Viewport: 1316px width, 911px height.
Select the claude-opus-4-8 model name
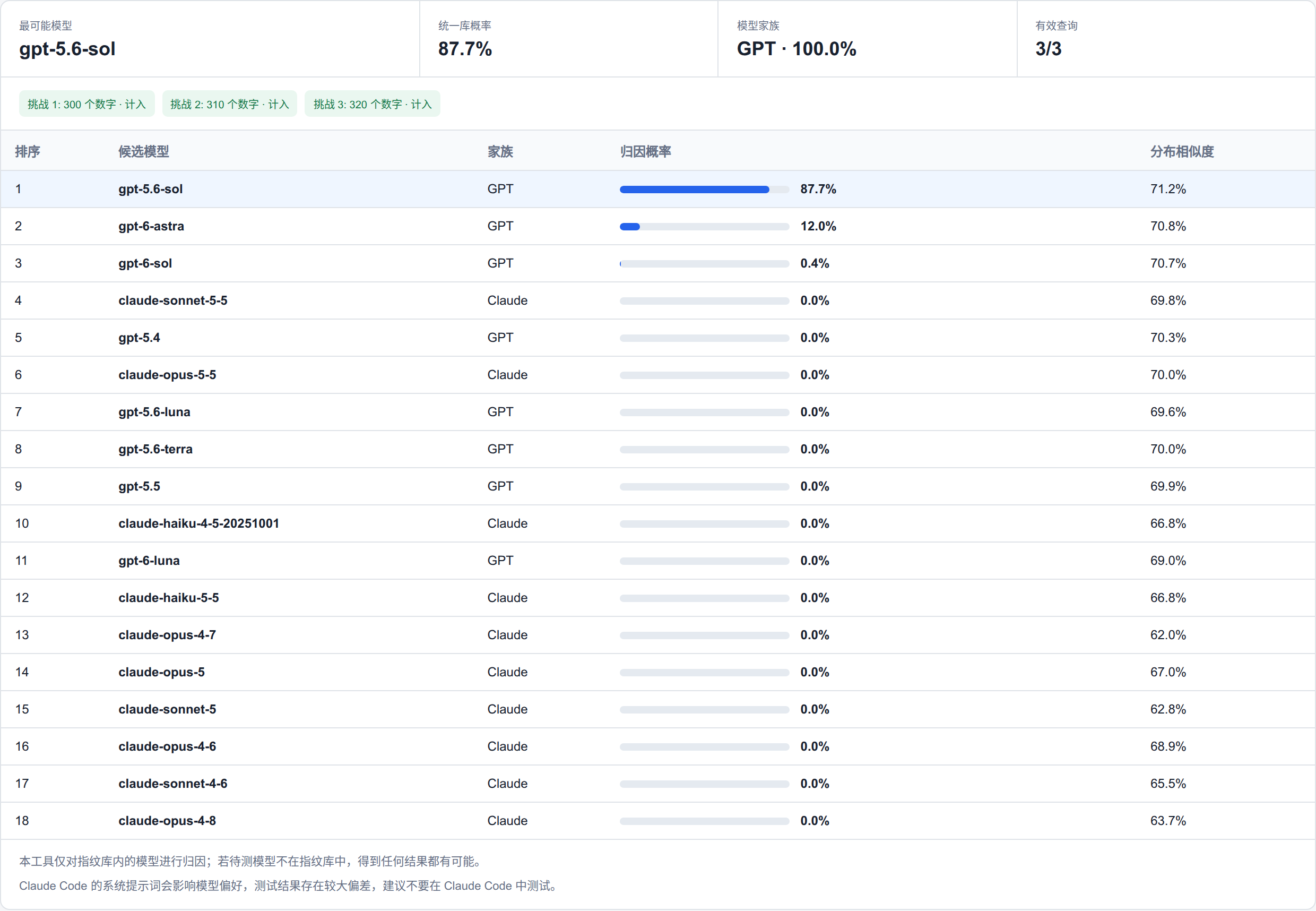click(x=167, y=820)
